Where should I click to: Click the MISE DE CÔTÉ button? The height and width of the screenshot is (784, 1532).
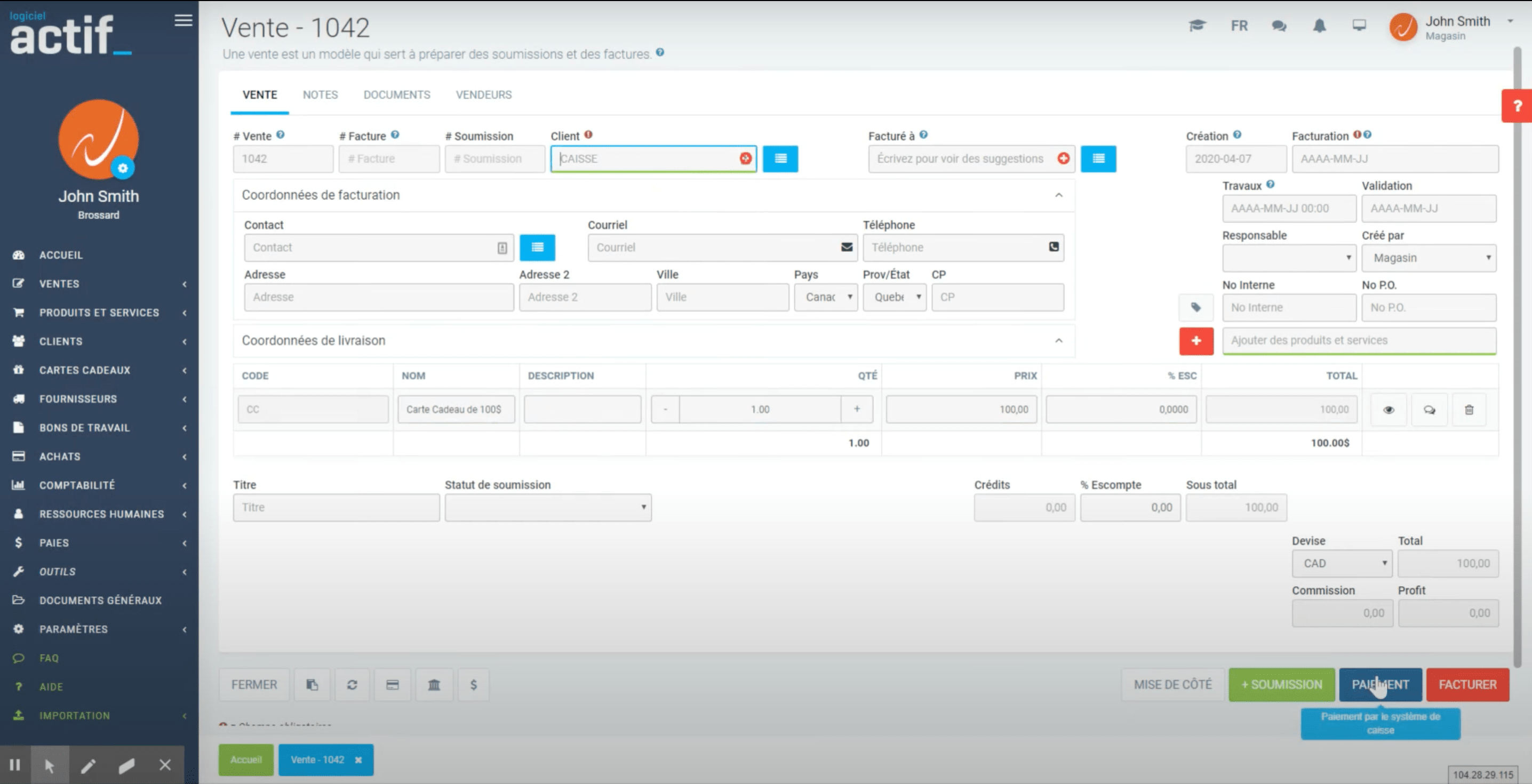click(x=1172, y=685)
